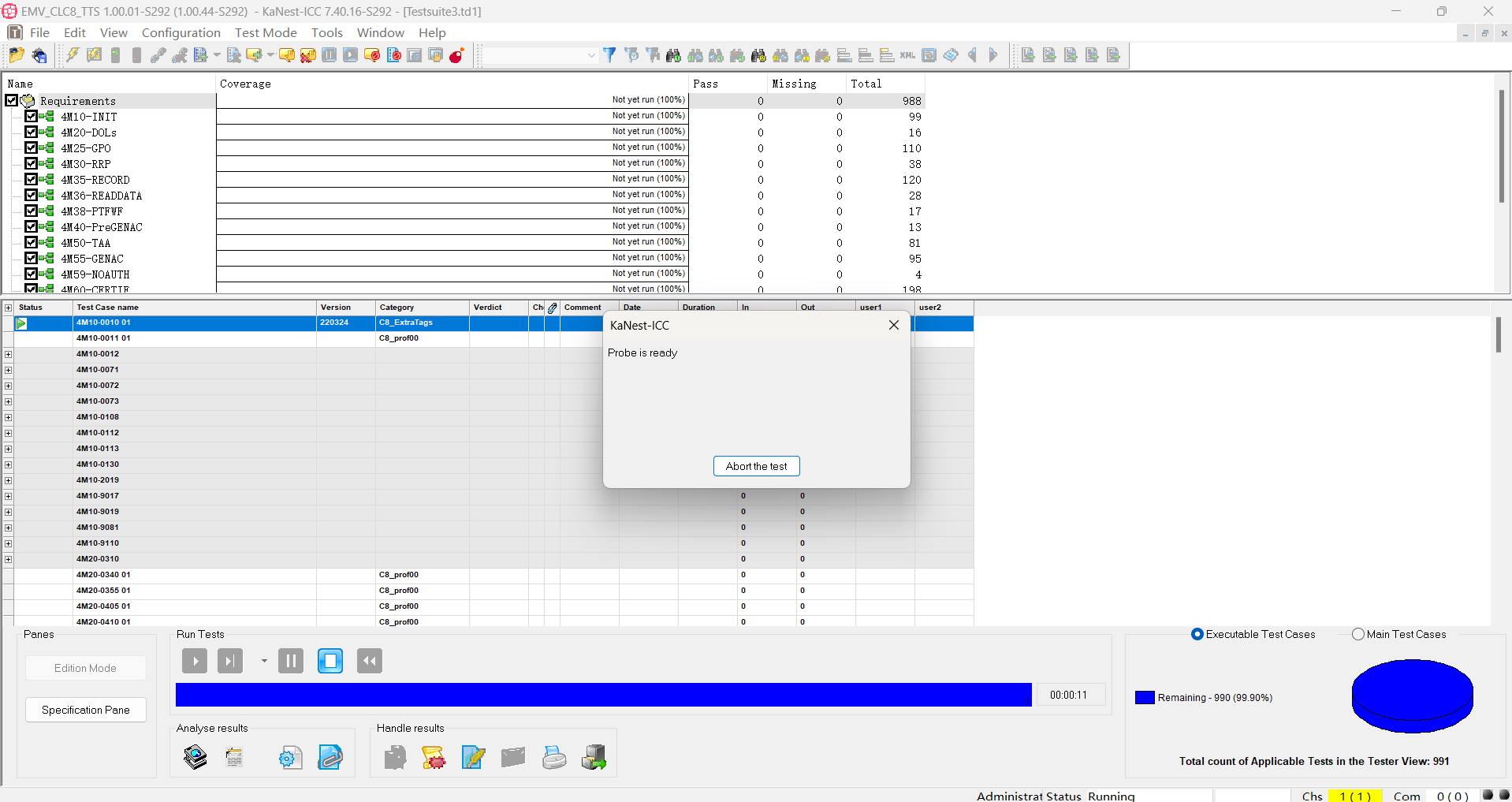Click the Abort the test button
This screenshot has height=802, width=1512.
[756, 466]
